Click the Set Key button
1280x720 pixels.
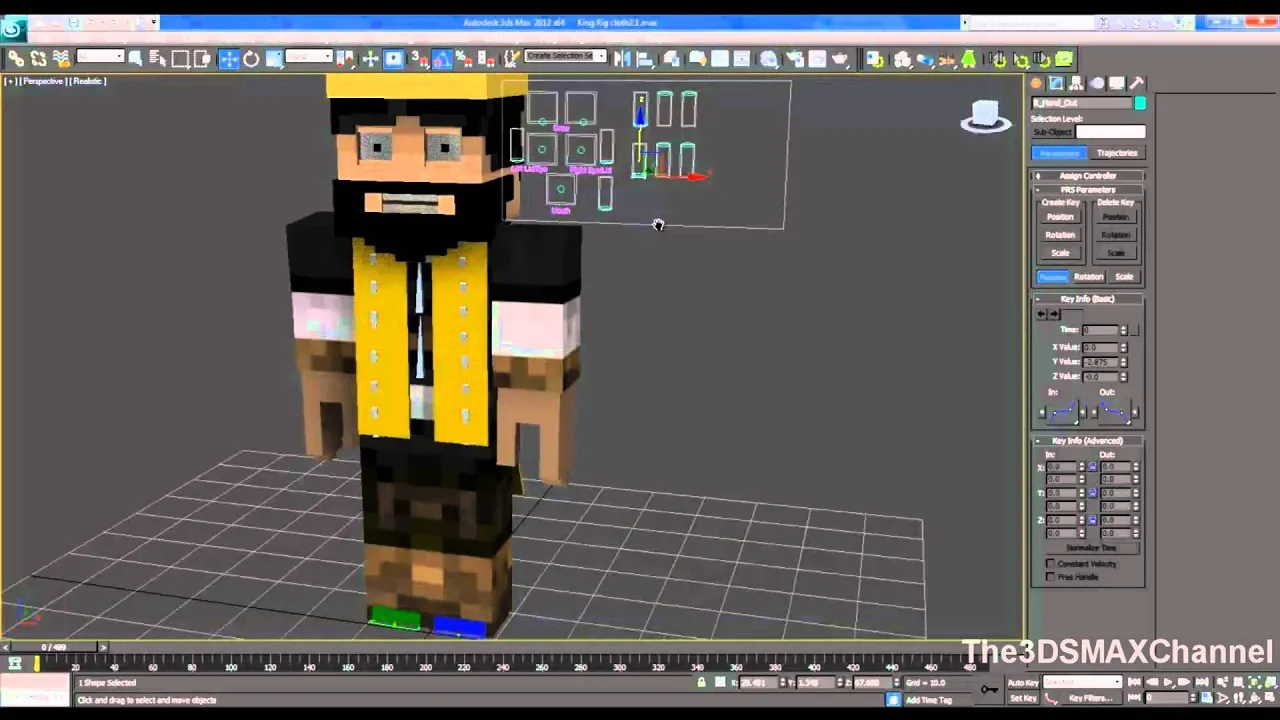[1023, 698]
